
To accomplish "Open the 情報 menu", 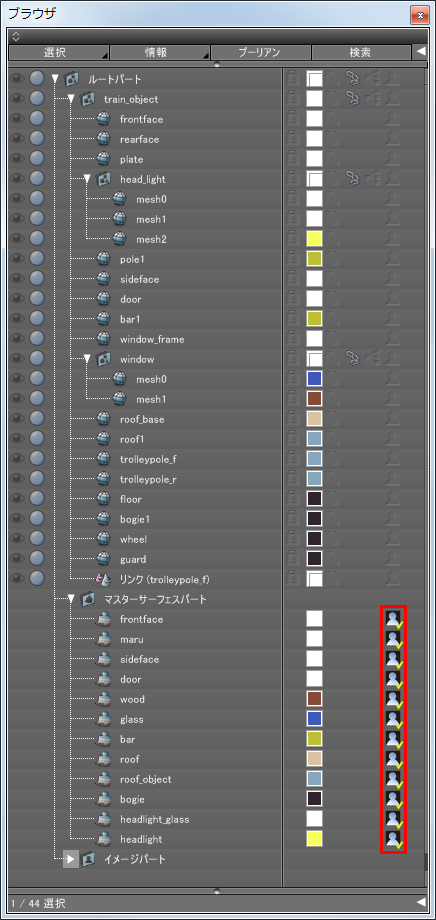I will 160,52.
